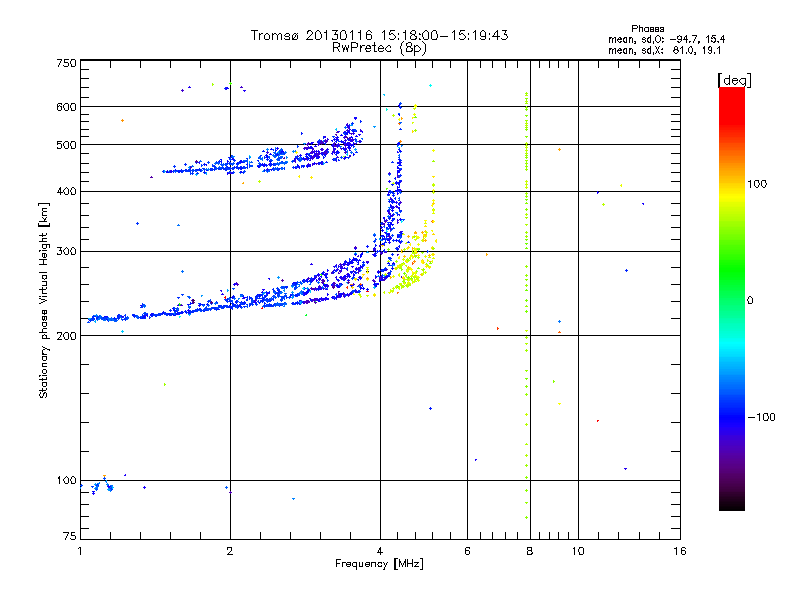Click y-axis tick label '600'
The image size is (800, 600).
click(x=66, y=107)
